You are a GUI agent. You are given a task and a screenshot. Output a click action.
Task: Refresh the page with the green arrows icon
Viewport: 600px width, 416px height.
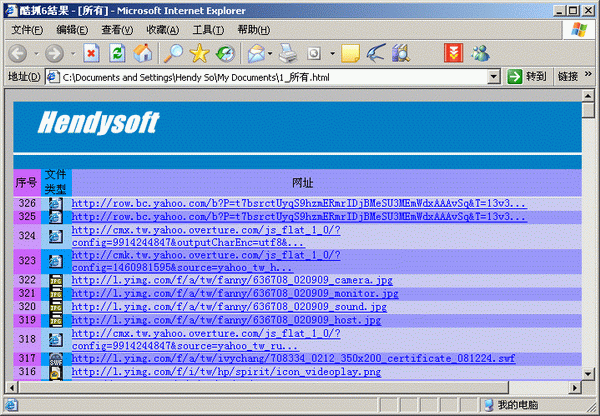(117, 53)
